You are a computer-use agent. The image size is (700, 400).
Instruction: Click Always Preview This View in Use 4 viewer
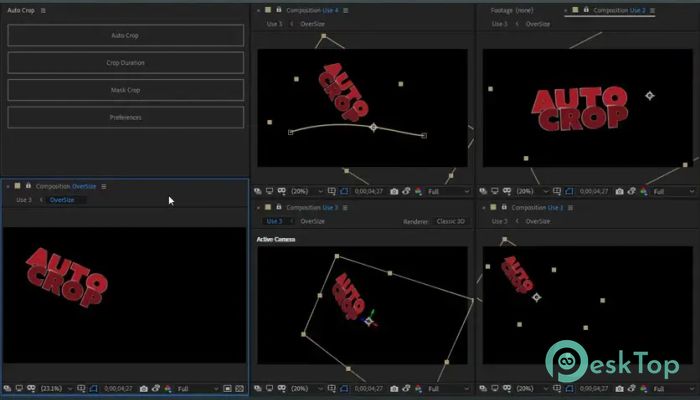pyautogui.click(x=258, y=191)
